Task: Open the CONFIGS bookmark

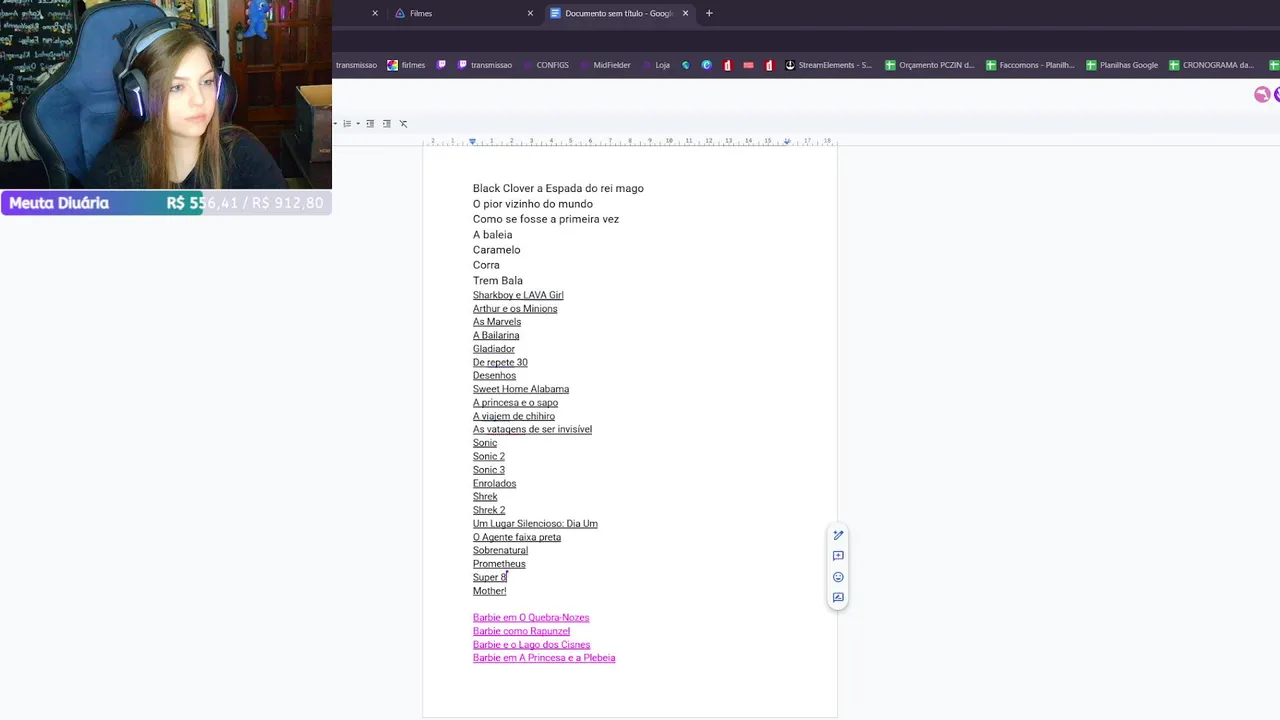Action: coord(544,65)
